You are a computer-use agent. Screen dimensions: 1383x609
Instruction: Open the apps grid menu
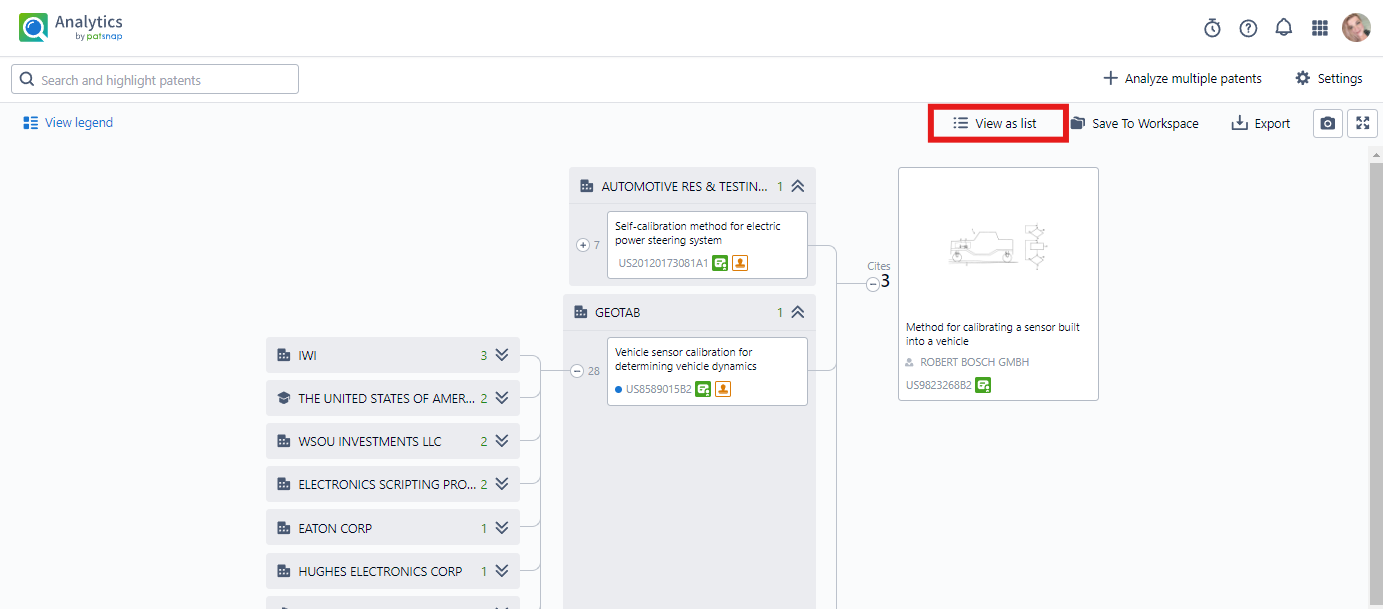point(1320,28)
